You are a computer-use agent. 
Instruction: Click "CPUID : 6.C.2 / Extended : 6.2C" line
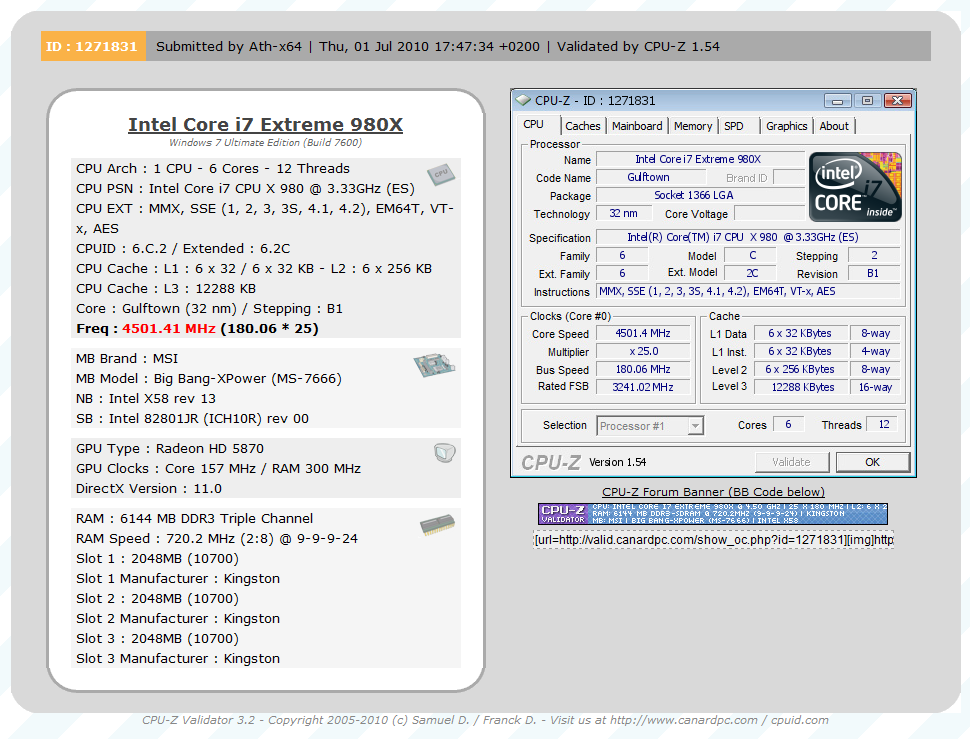(183, 249)
